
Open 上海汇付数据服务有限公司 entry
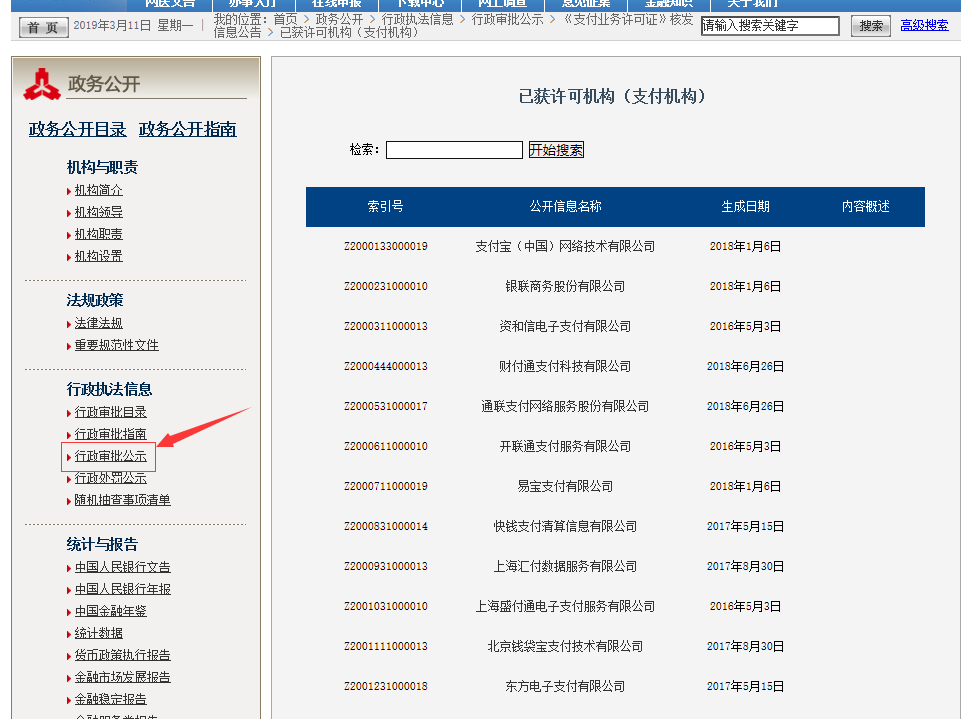click(x=566, y=567)
